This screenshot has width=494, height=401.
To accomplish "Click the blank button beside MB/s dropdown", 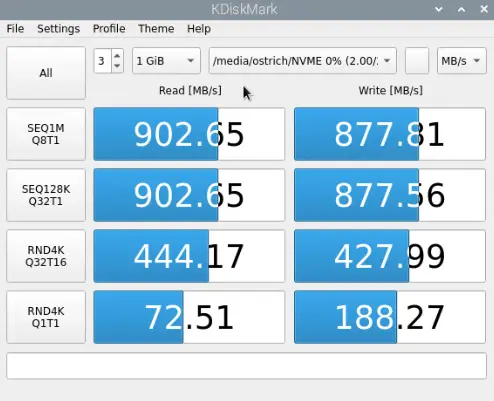I will pyautogui.click(x=417, y=61).
